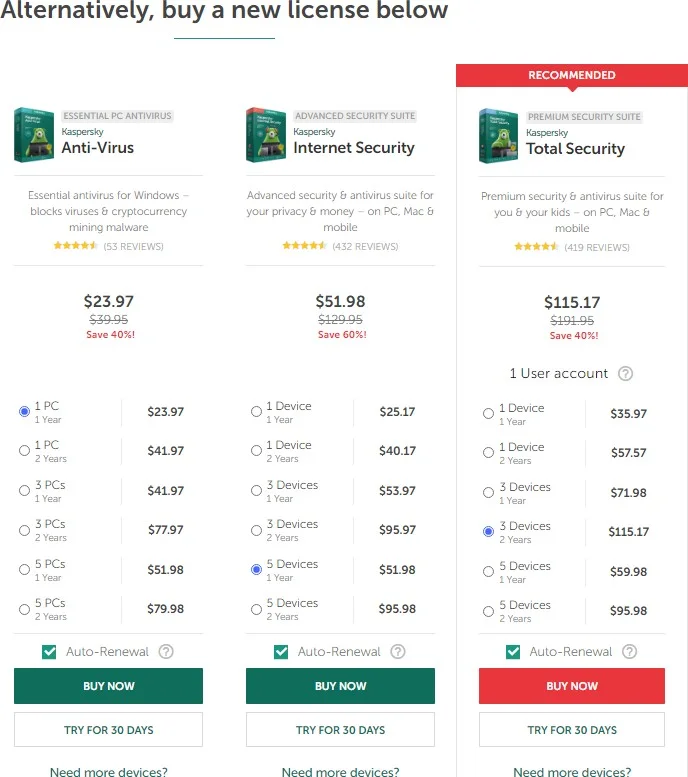
Task: Click help icon next to Anti-Virus Auto-Renewal
Action: [166, 652]
